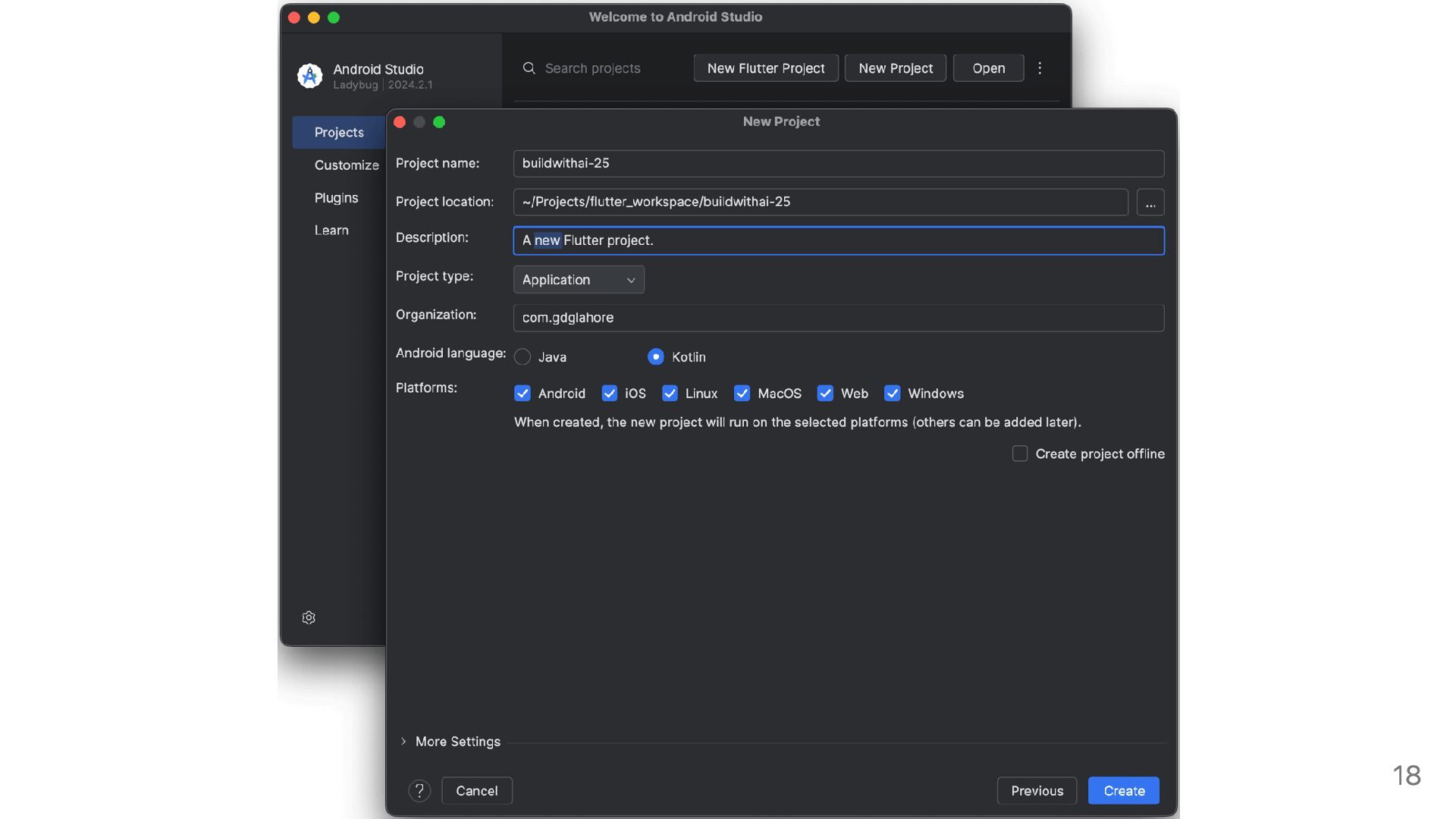Select Java as Android language
Image resolution: width=1456 pixels, height=819 pixels.
522,357
